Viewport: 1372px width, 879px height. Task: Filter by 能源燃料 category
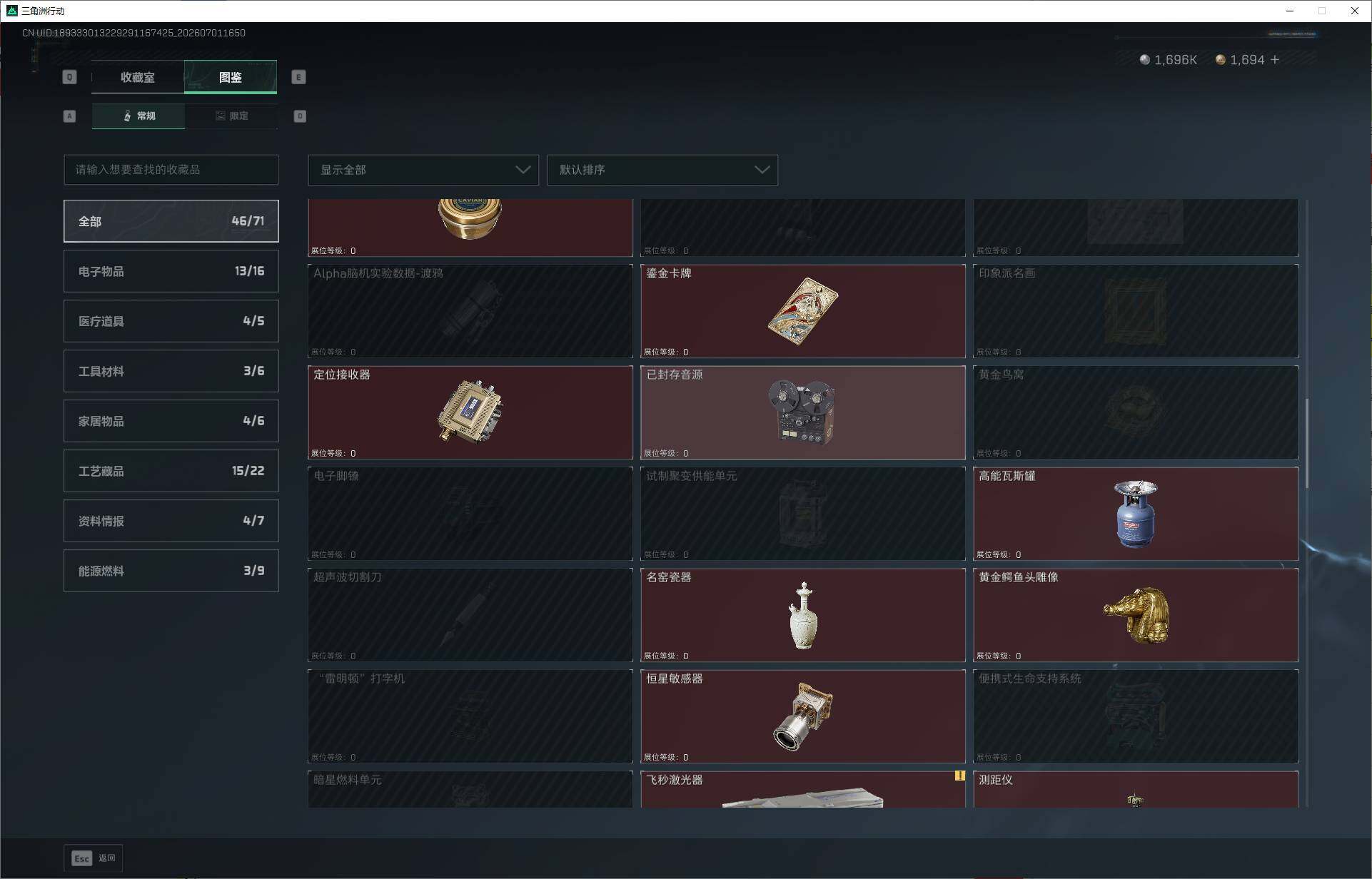coord(171,571)
